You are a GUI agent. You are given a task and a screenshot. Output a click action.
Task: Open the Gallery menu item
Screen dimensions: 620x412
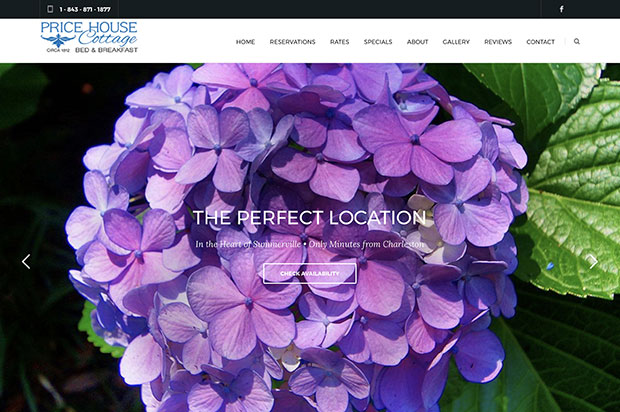(456, 42)
